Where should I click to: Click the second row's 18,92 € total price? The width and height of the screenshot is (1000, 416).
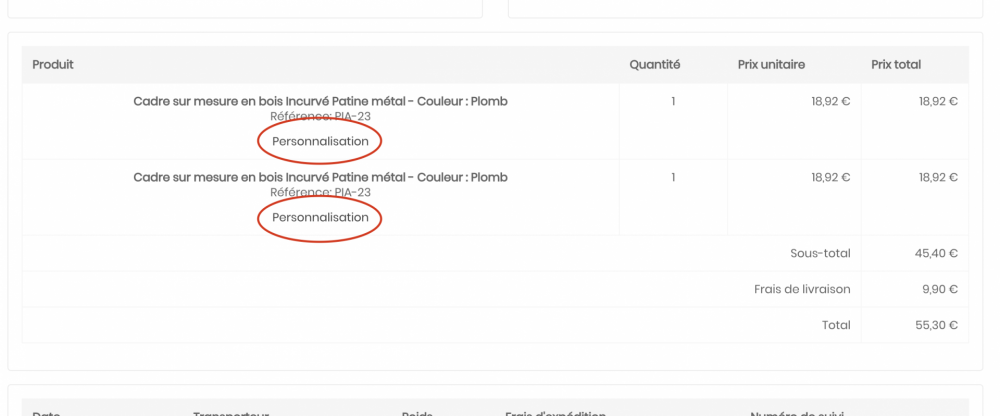click(938, 177)
